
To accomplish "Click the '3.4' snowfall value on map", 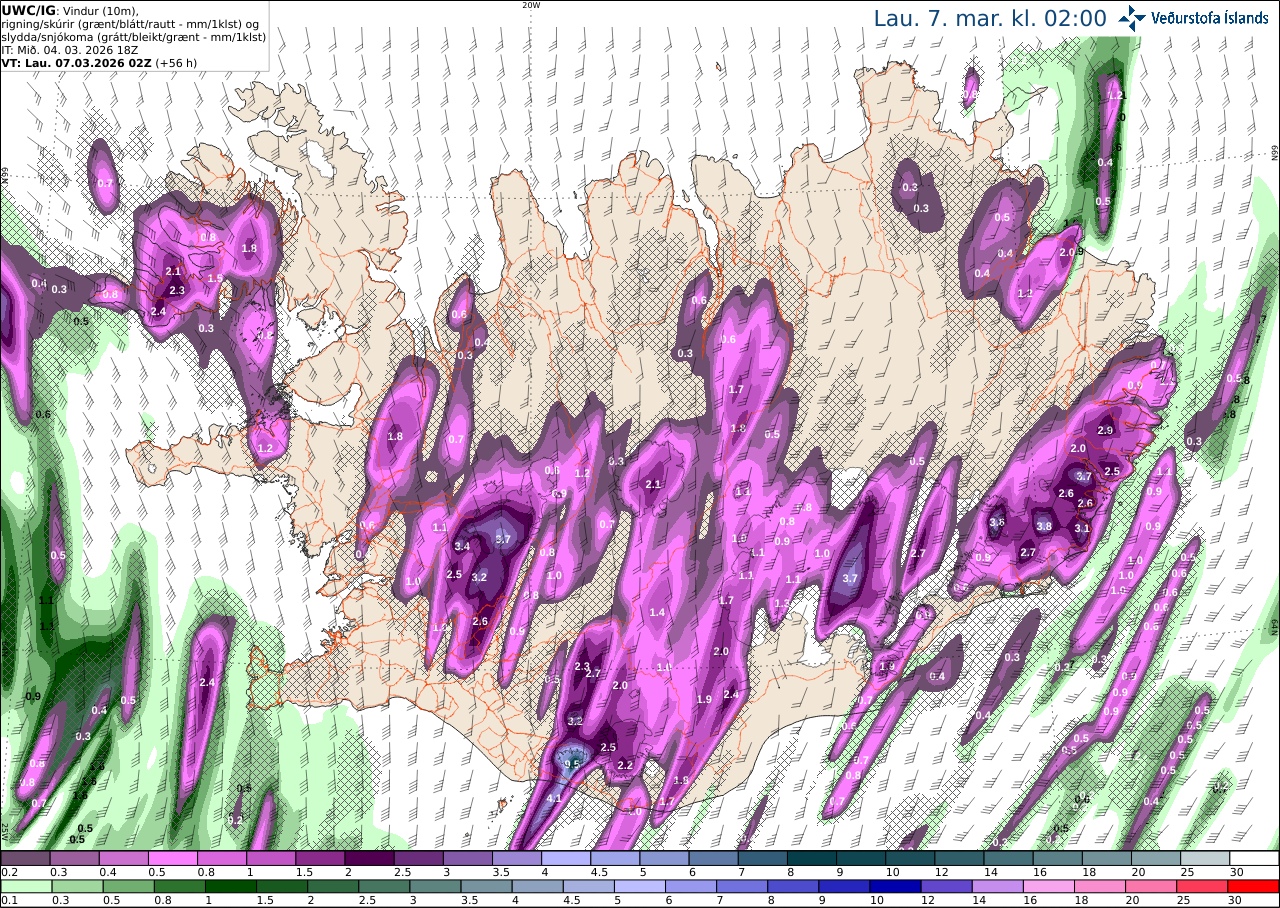I will point(462,547).
